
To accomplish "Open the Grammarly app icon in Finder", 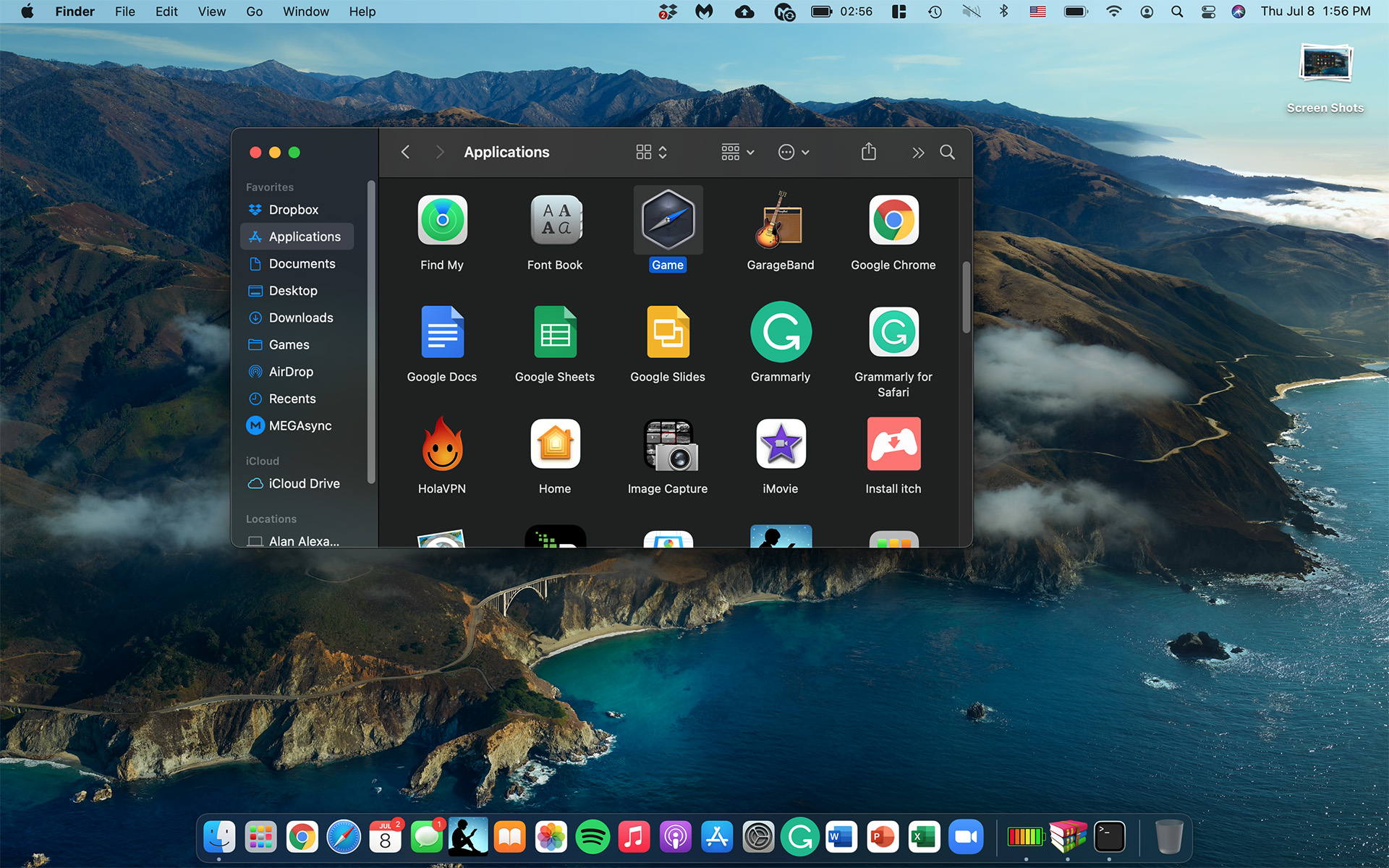I will pos(781,332).
